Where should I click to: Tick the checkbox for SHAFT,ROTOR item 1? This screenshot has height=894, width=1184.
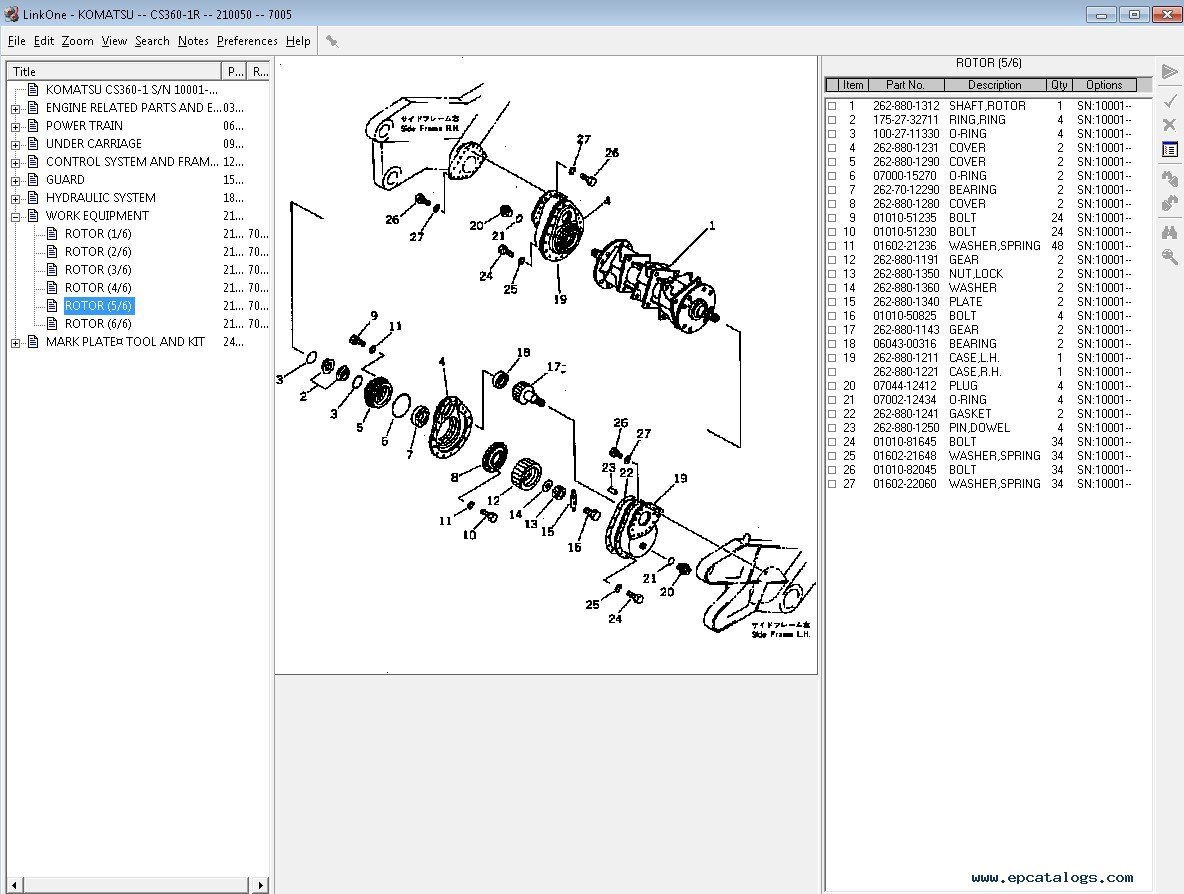coord(832,106)
